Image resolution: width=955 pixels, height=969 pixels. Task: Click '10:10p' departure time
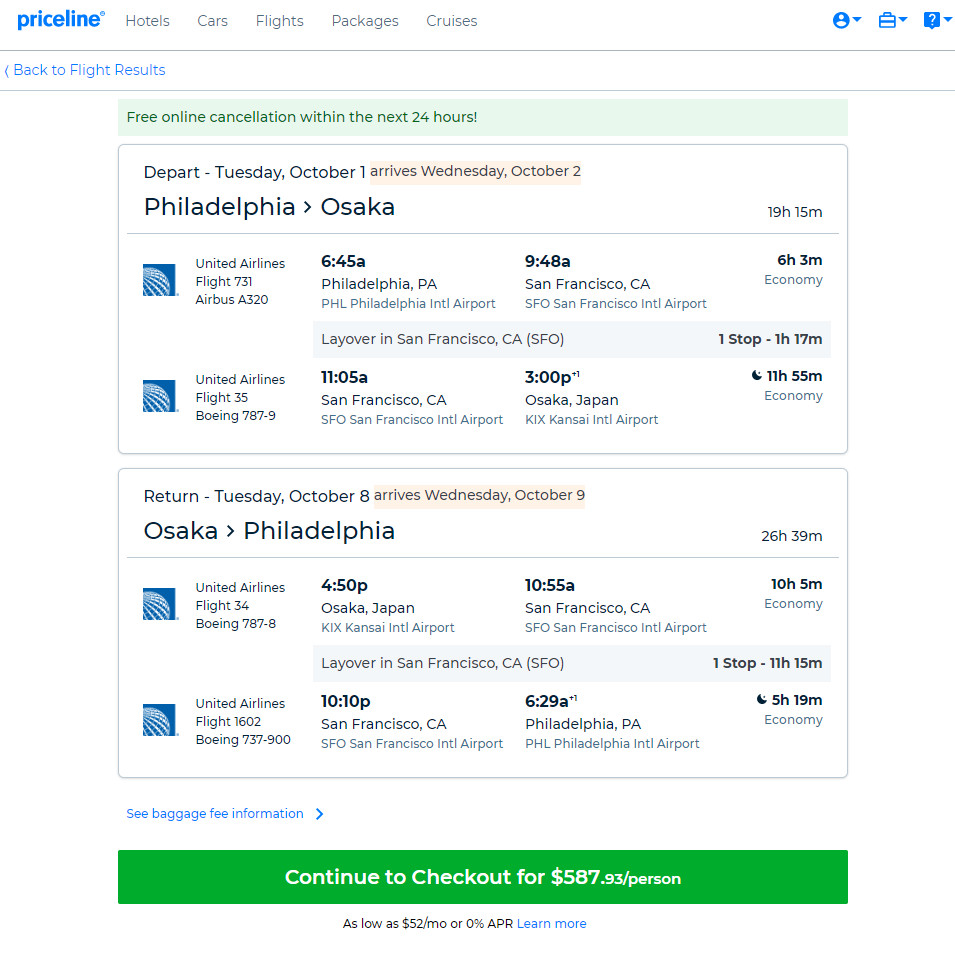[346, 701]
